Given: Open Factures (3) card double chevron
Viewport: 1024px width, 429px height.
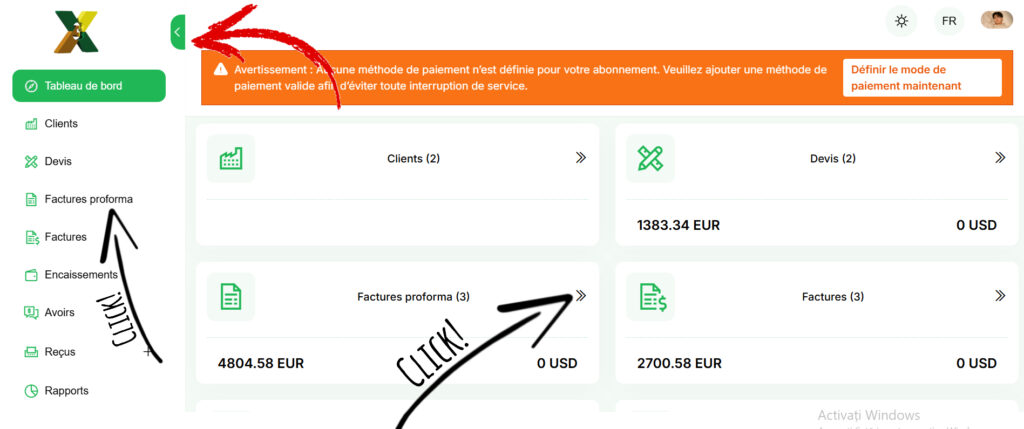Looking at the screenshot, I should coord(1000,296).
